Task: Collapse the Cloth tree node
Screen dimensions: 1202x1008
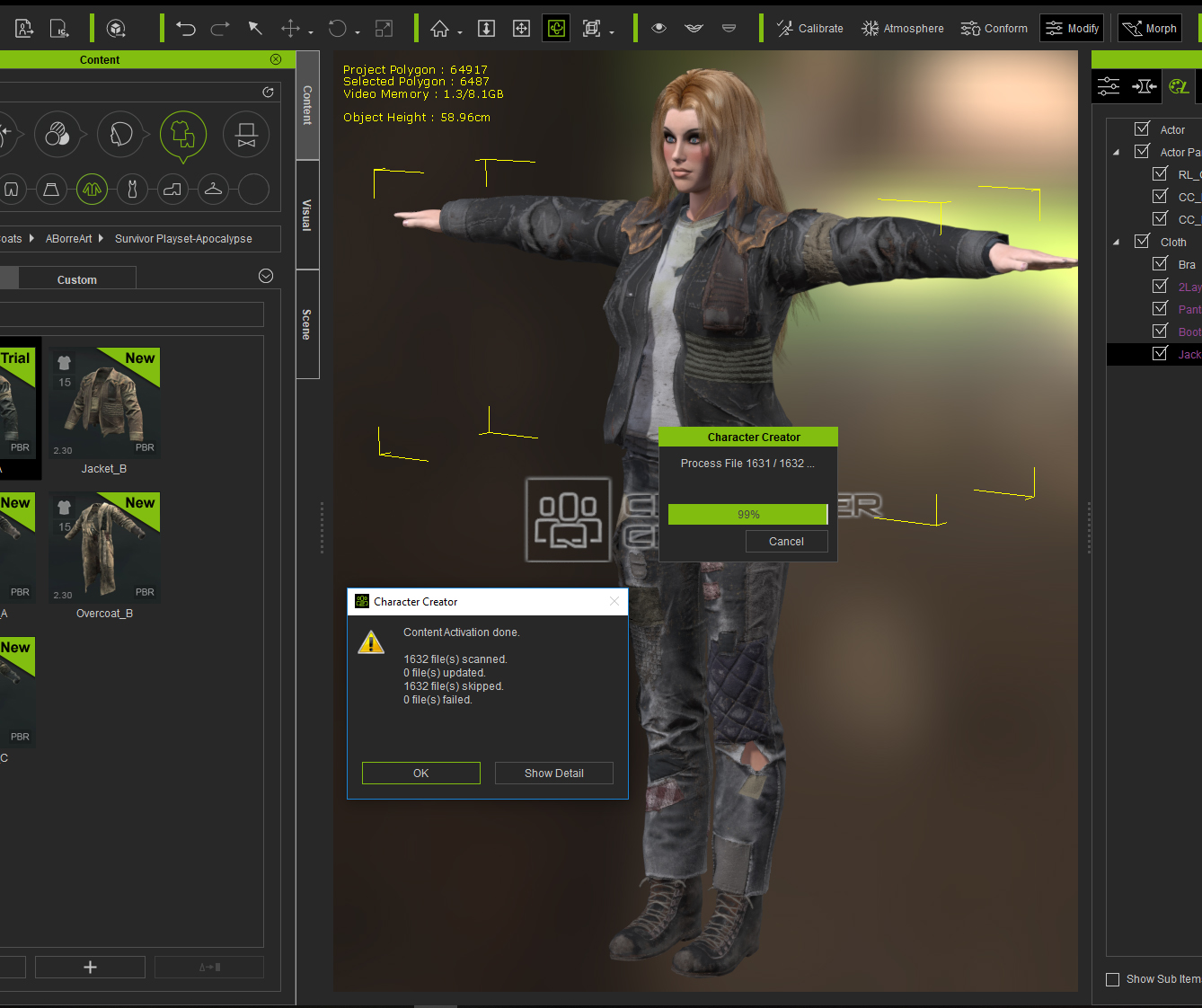Action: tap(1117, 242)
